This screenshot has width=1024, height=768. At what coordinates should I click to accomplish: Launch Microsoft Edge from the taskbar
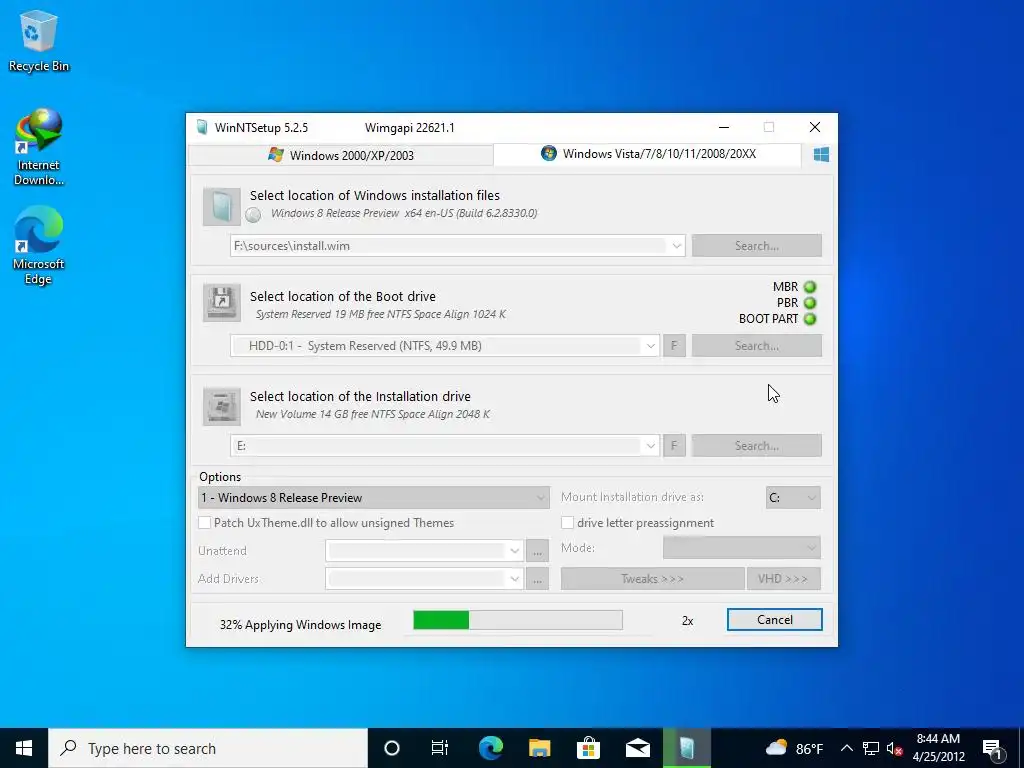pyautogui.click(x=490, y=748)
